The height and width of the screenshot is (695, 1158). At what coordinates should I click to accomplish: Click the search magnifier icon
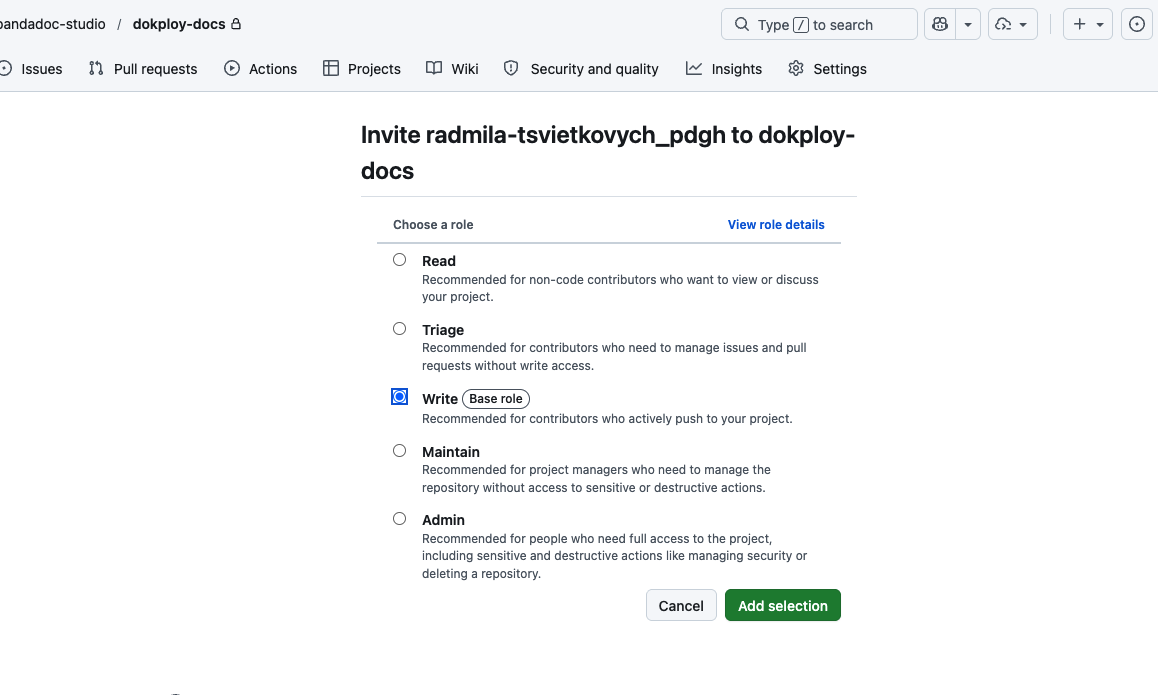click(741, 24)
